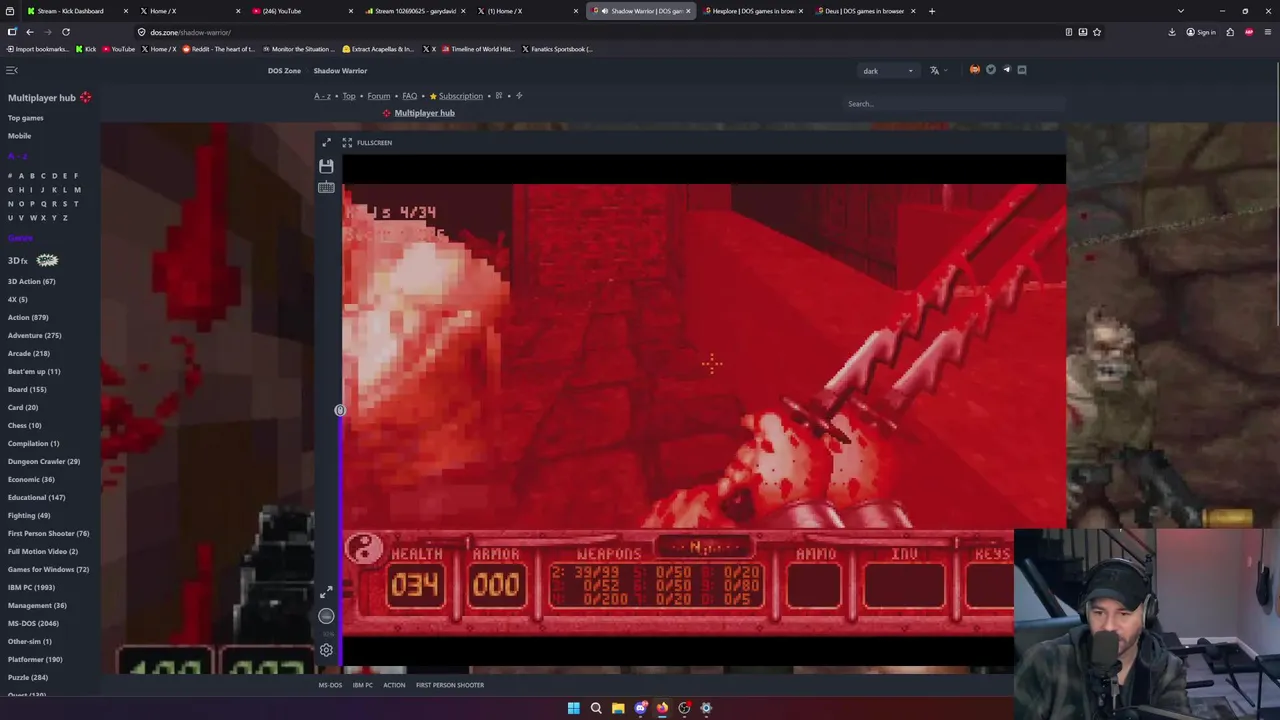Click the grid icon after Subscription
The height and width of the screenshot is (720, 1280).
[x=499, y=96]
